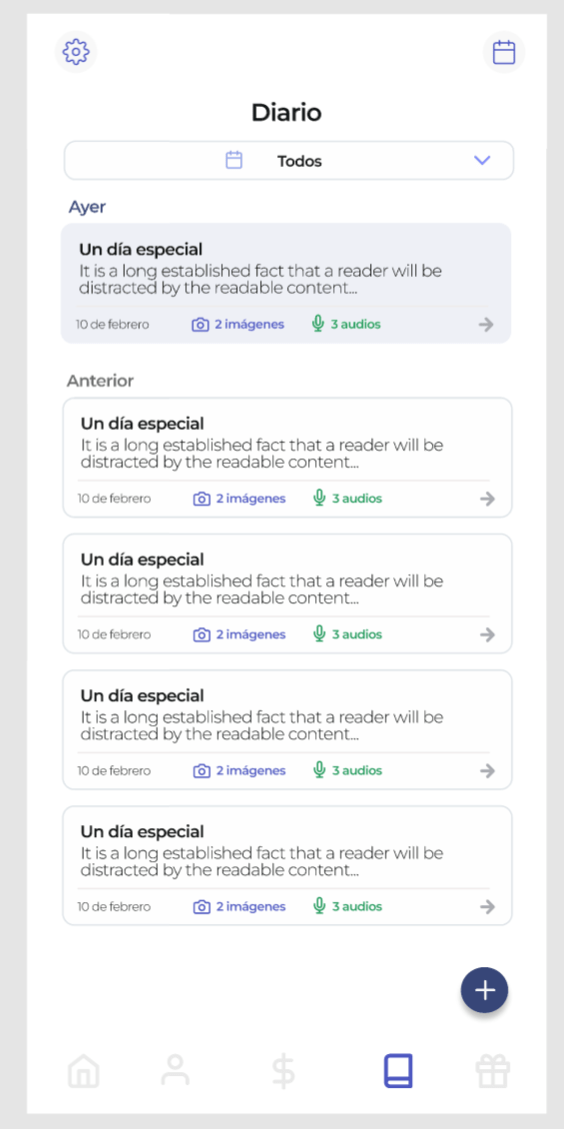Click the small calendar icon beside Todos
The height and width of the screenshot is (1129, 564).
click(234, 160)
